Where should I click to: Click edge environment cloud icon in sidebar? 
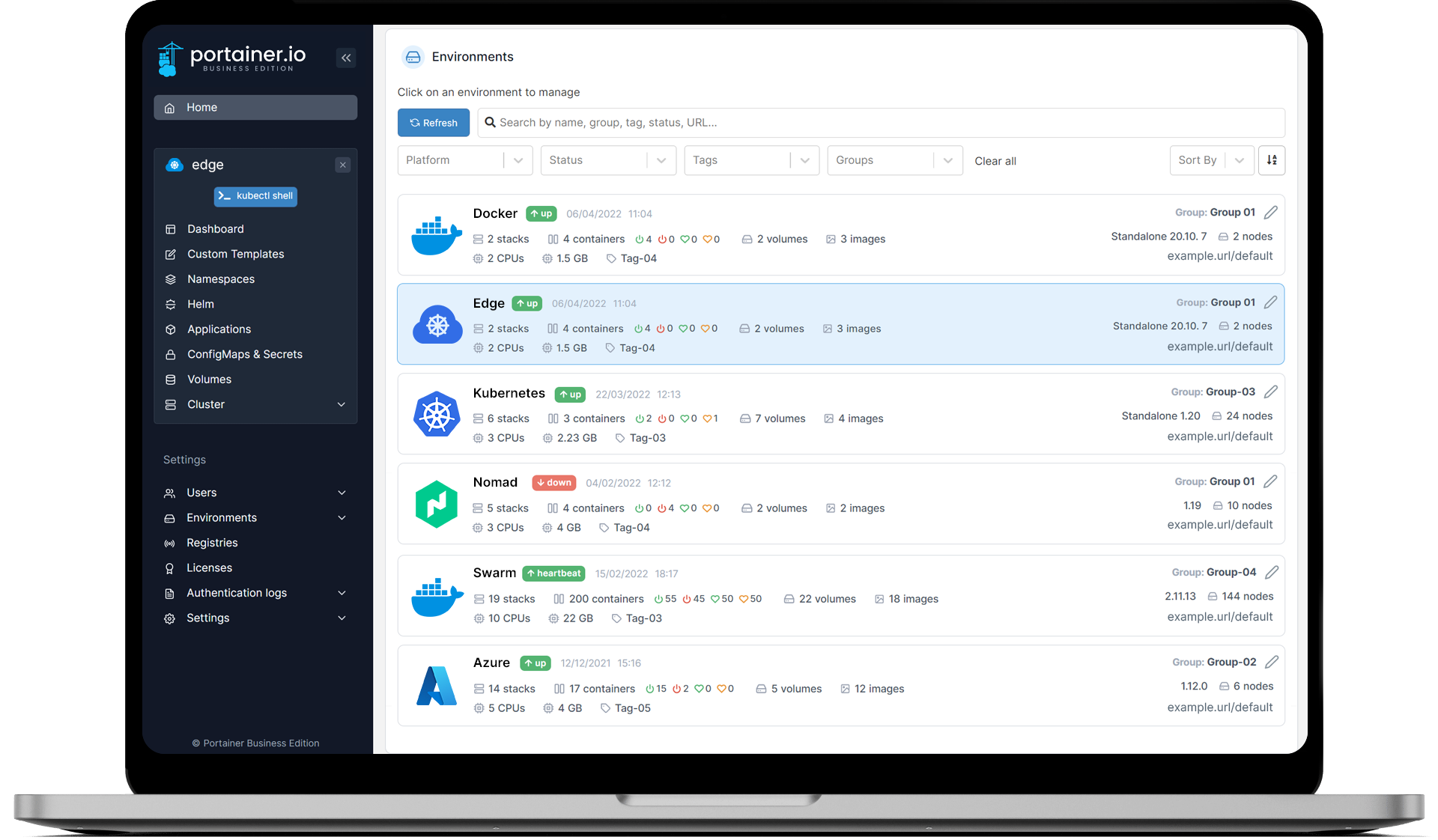pos(175,165)
